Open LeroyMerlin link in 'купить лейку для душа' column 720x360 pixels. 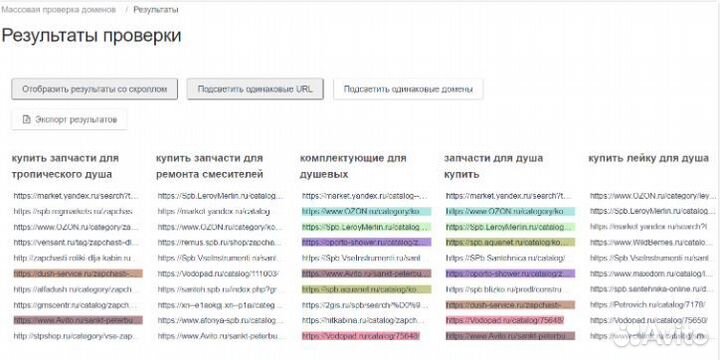click(x=652, y=212)
